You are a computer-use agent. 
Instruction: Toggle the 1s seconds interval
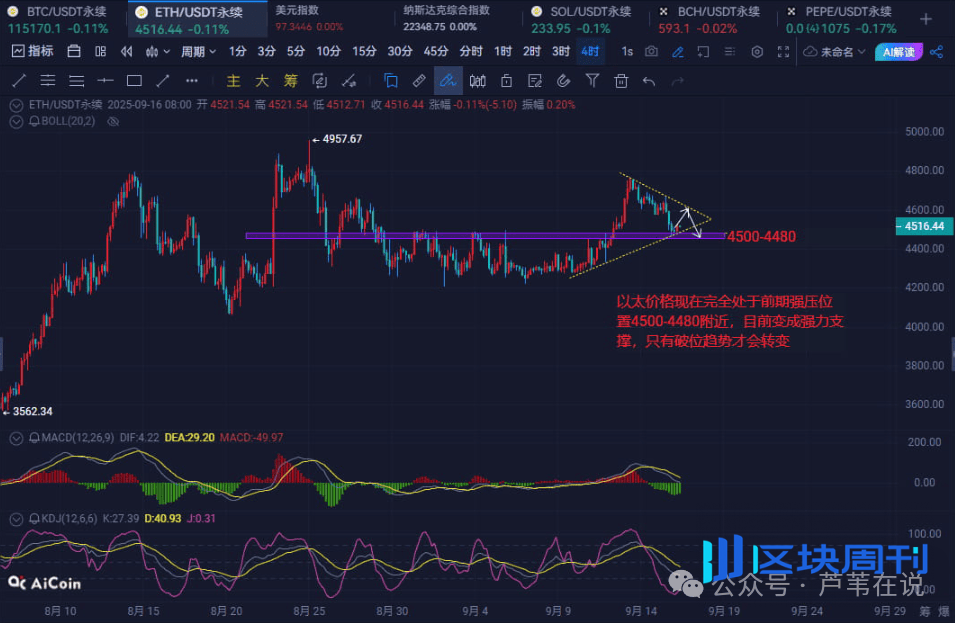pos(627,52)
